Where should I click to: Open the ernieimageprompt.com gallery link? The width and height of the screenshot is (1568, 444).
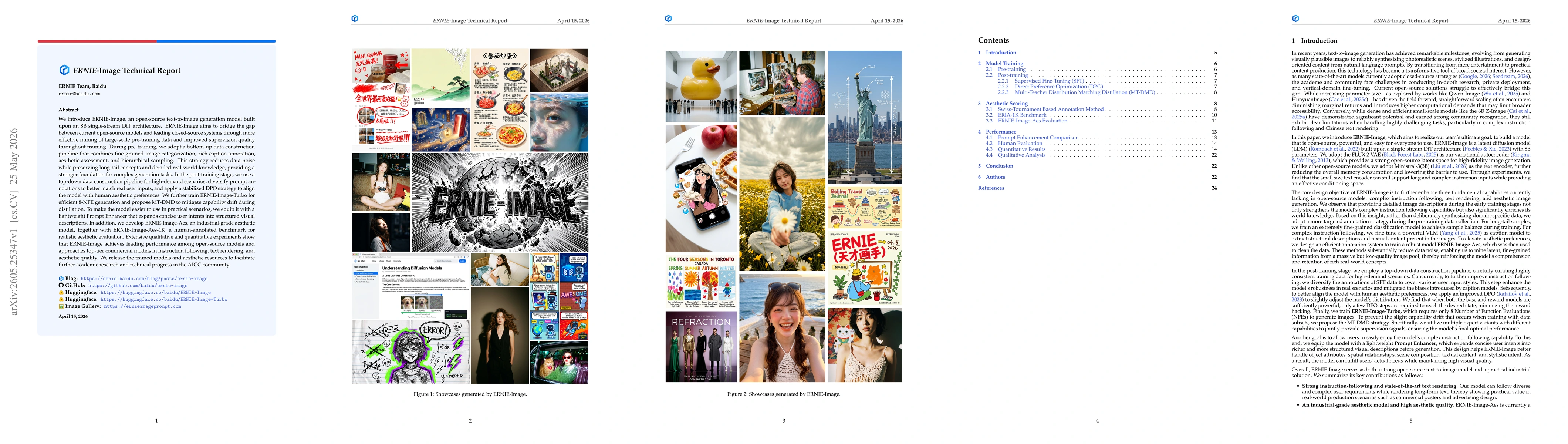(x=142, y=306)
